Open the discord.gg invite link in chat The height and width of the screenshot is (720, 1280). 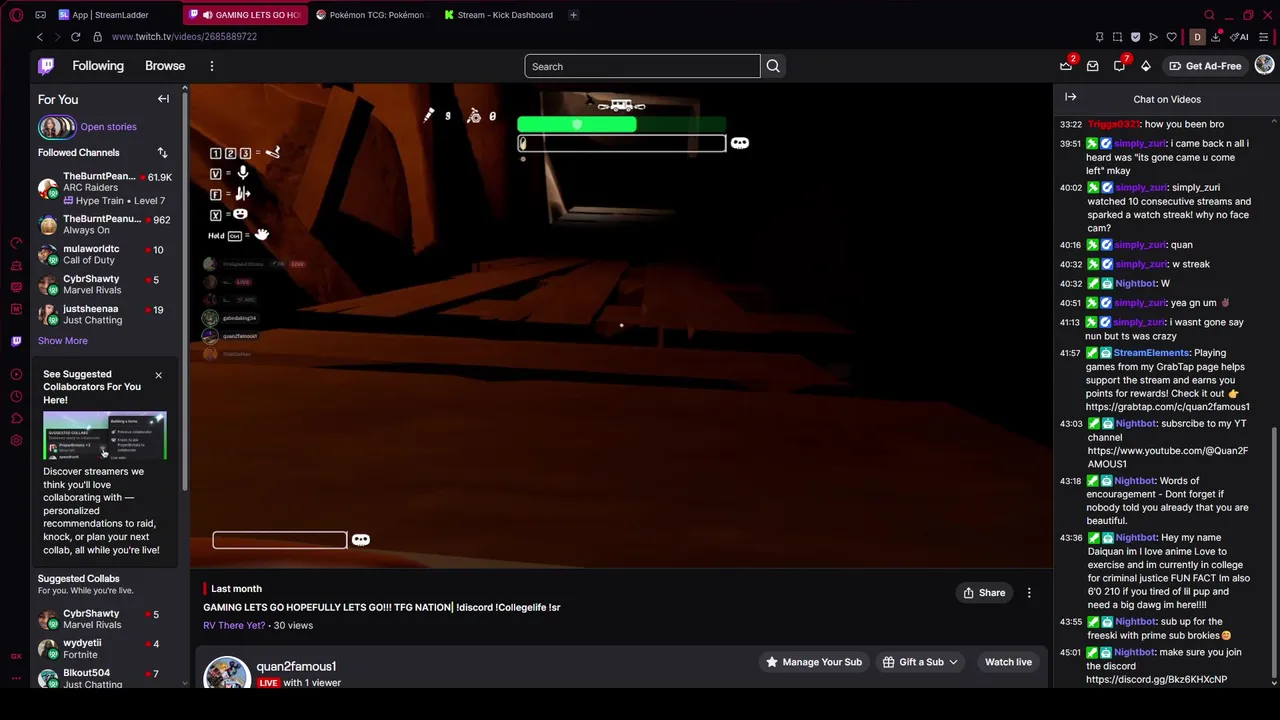pyautogui.click(x=1156, y=680)
